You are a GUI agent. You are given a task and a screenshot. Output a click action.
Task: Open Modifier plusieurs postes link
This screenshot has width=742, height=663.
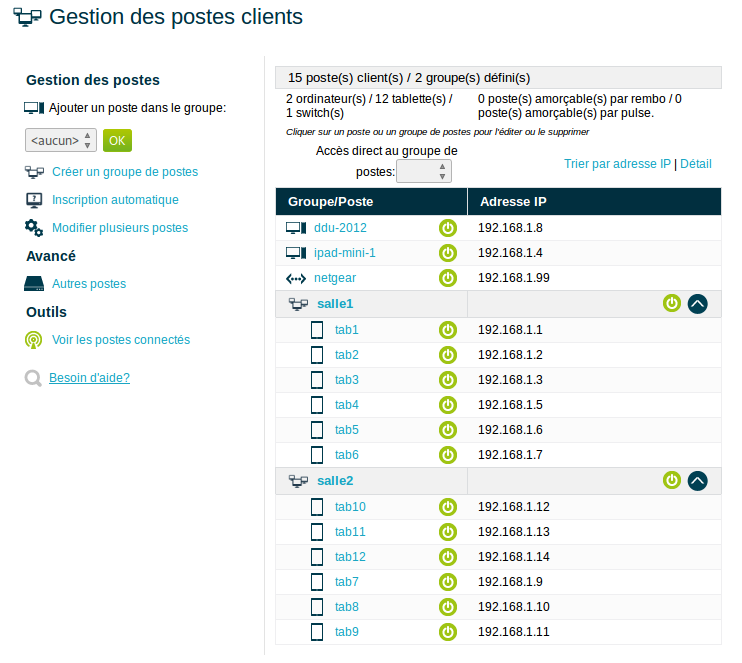[120, 228]
